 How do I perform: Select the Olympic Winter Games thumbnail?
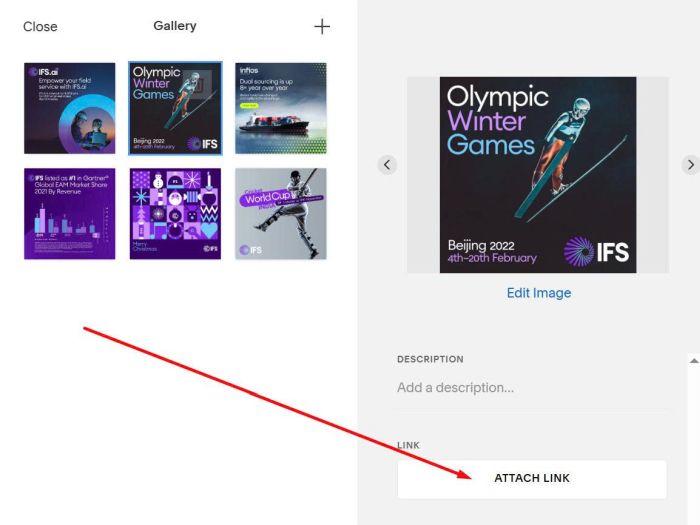pyautogui.click(x=175, y=108)
